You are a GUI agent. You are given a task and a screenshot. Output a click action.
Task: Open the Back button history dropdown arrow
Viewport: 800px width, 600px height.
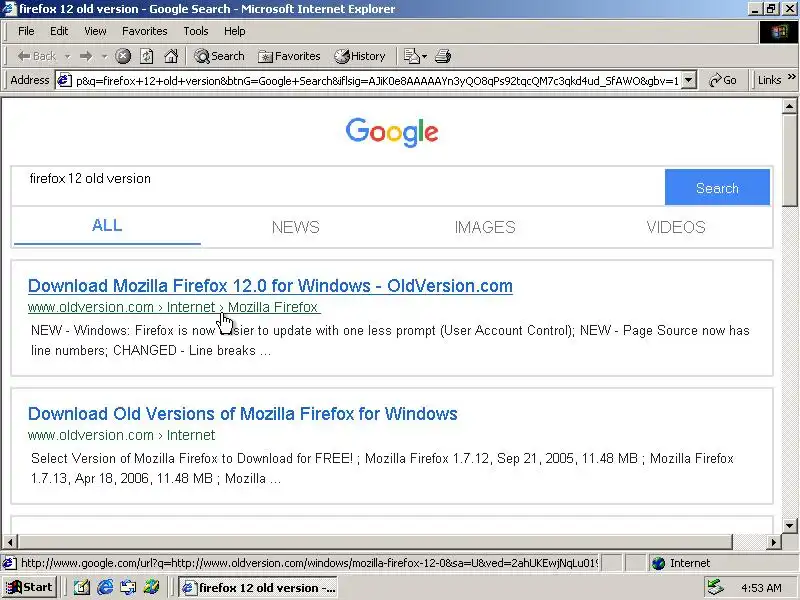pyautogui.click(x=67, y=56)
